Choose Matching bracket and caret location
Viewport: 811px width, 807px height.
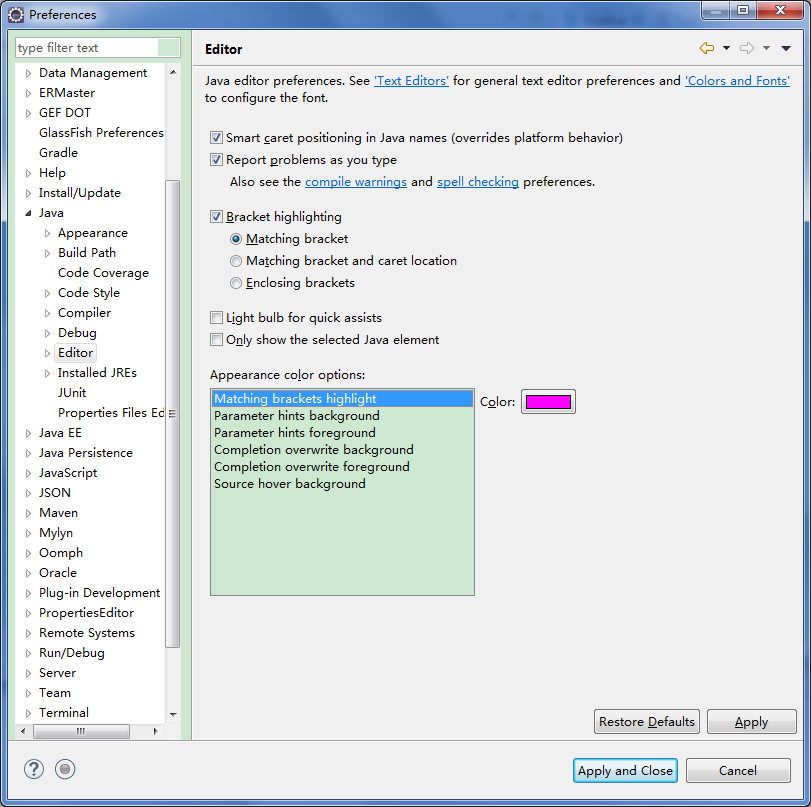(236, 261)
